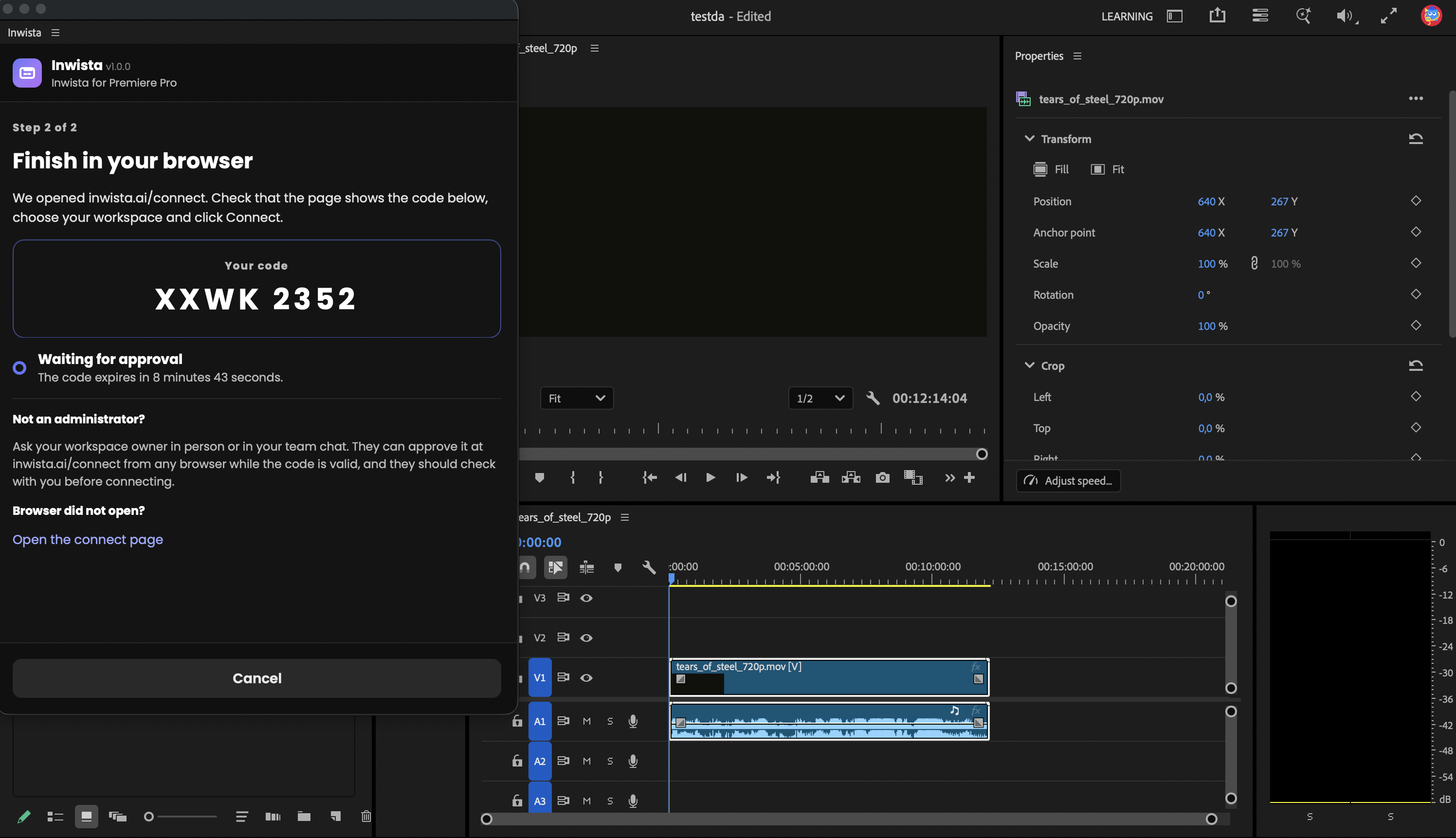Toggle timeline Snap magnet icon
1456x838 pixels.
pos(525,567)
